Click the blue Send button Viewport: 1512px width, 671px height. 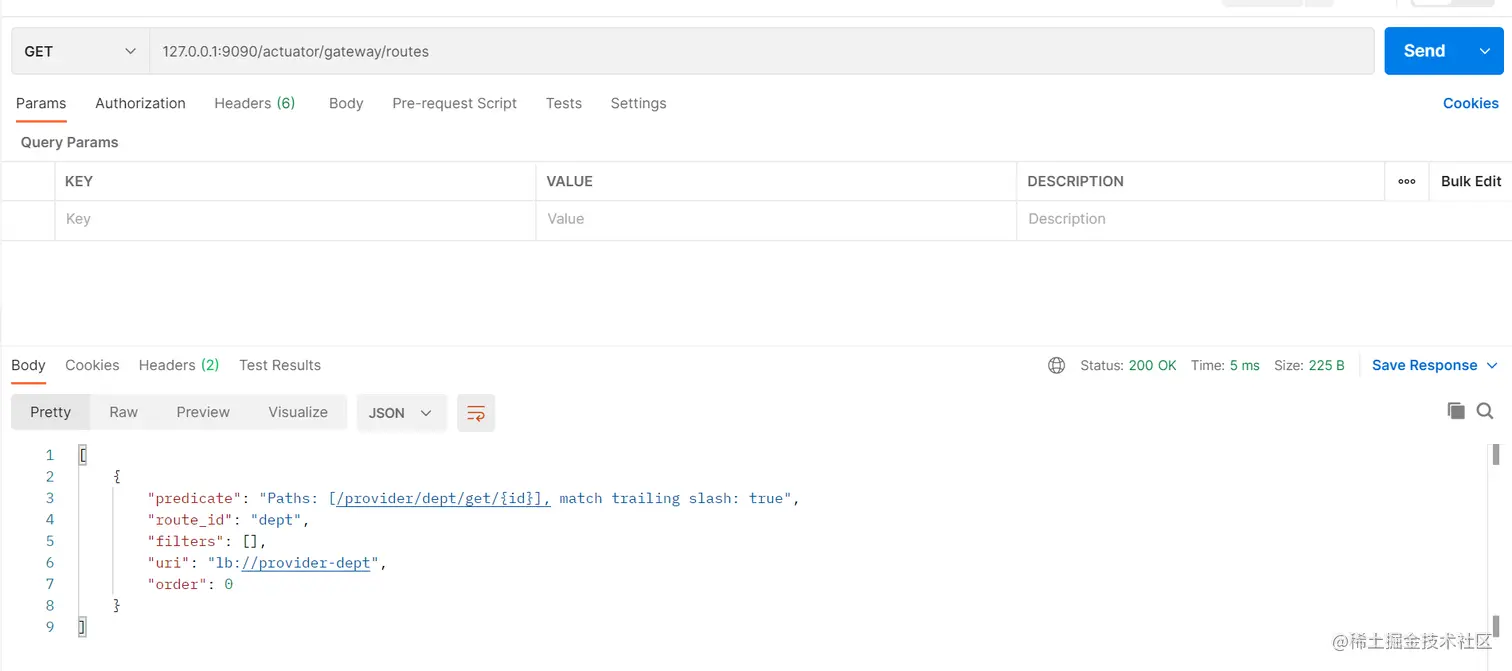tap(1424, 51)
